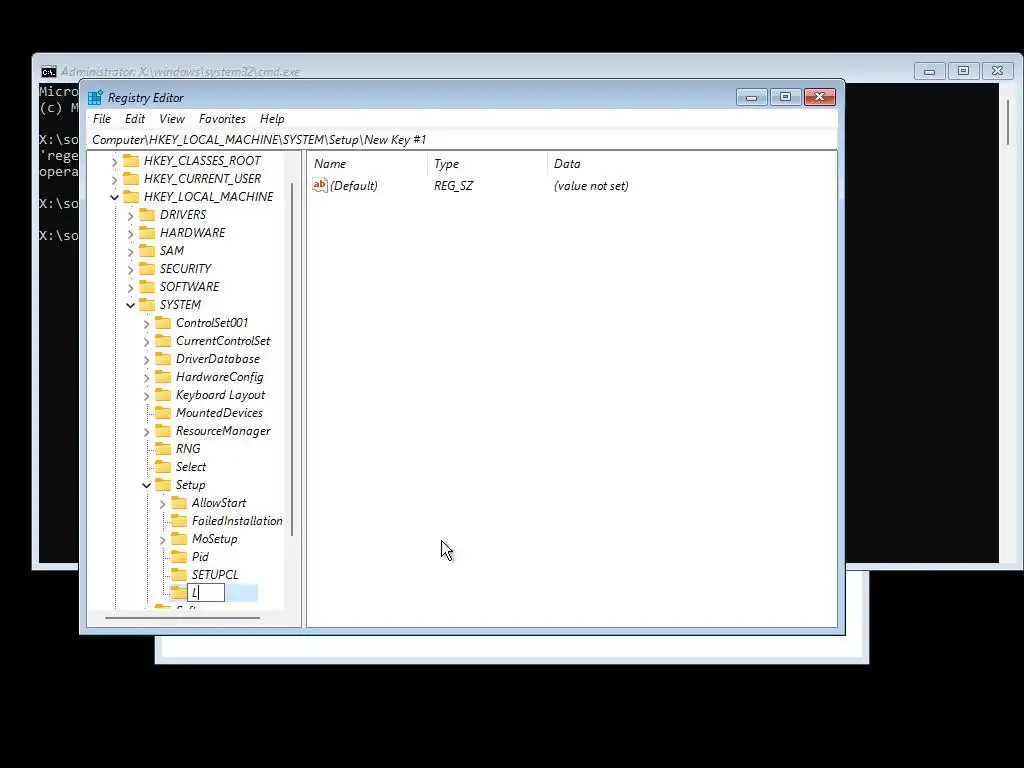Image resolution: width=1024 pixels, height=768 pixels.
Task: Click the tree pane vertical scrollbar
Action: point(292,360)
